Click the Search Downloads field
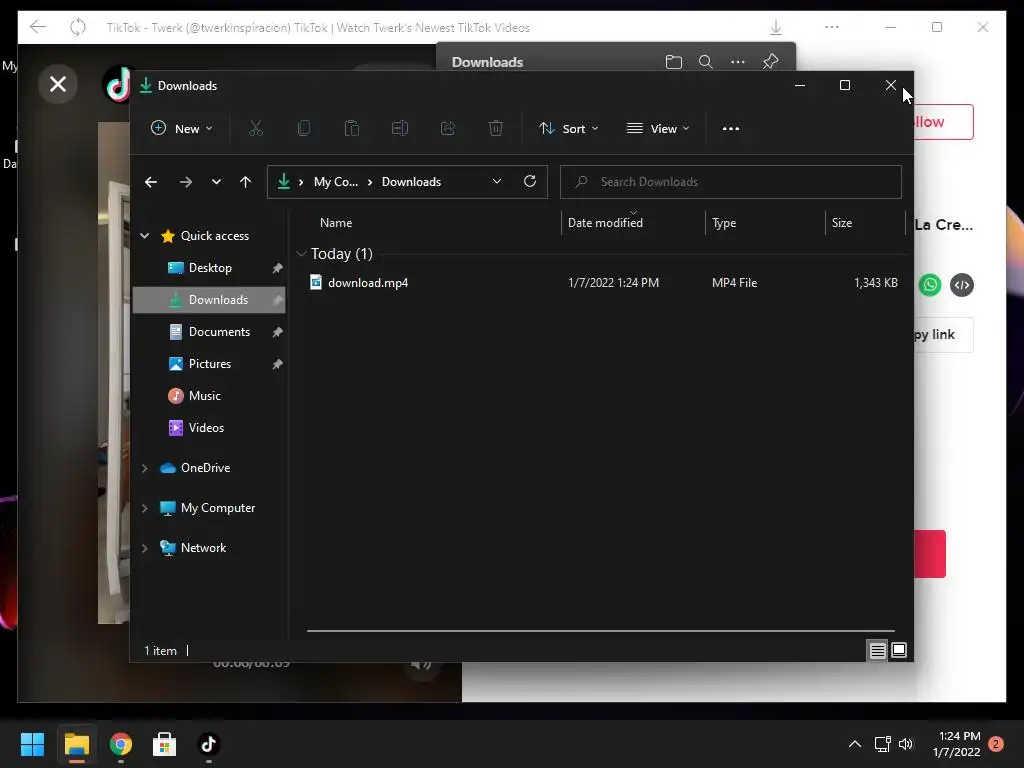 (x=731, y=182)
